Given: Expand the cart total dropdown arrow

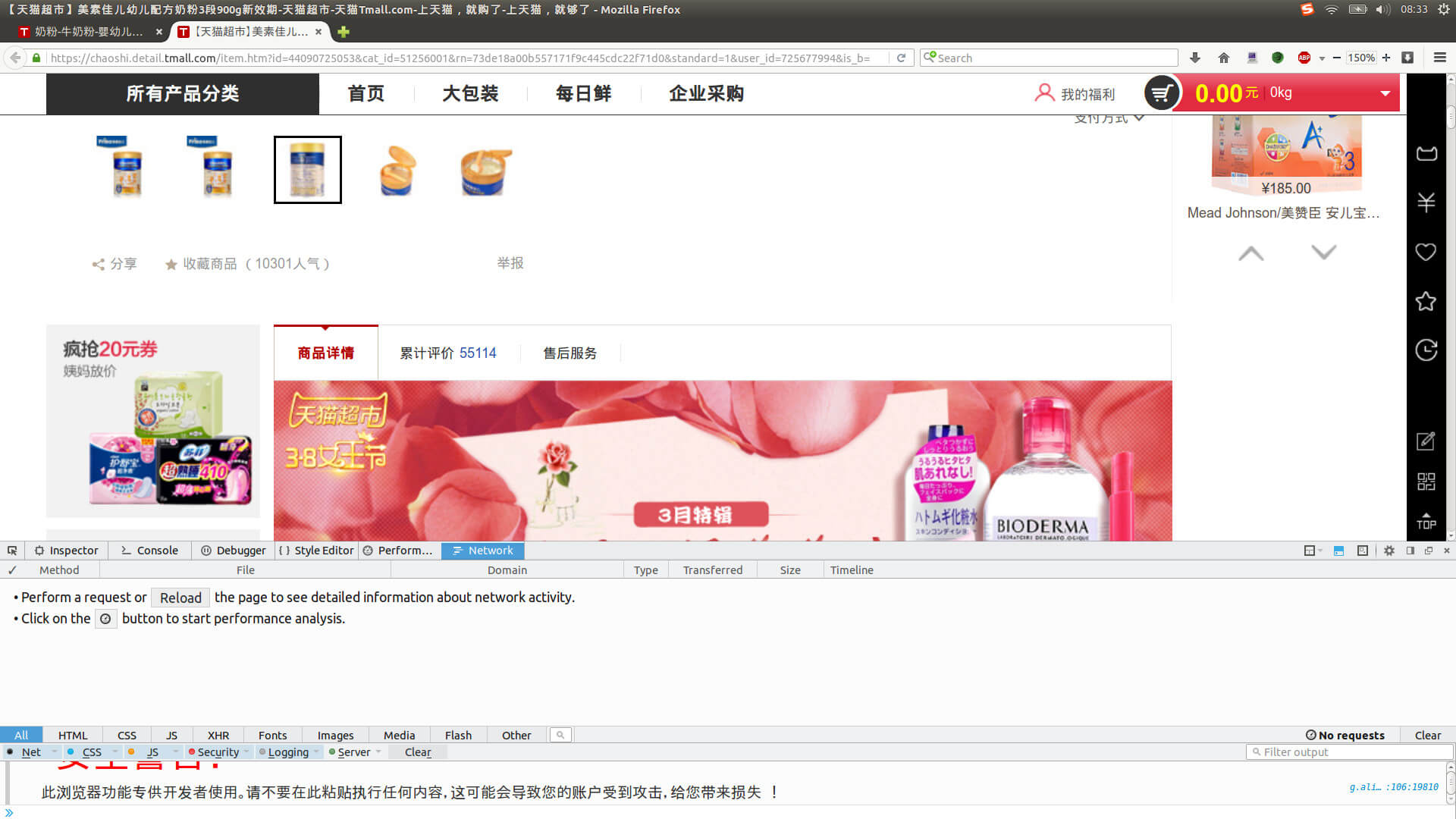Looking at the screenshot, I should pyautogui.click(x=1385, y=93).
